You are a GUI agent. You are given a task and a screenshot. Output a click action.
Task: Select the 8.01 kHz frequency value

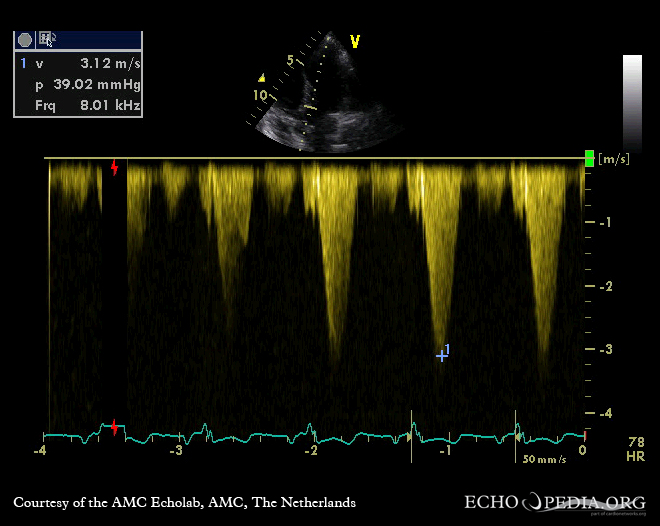(110, 104)
